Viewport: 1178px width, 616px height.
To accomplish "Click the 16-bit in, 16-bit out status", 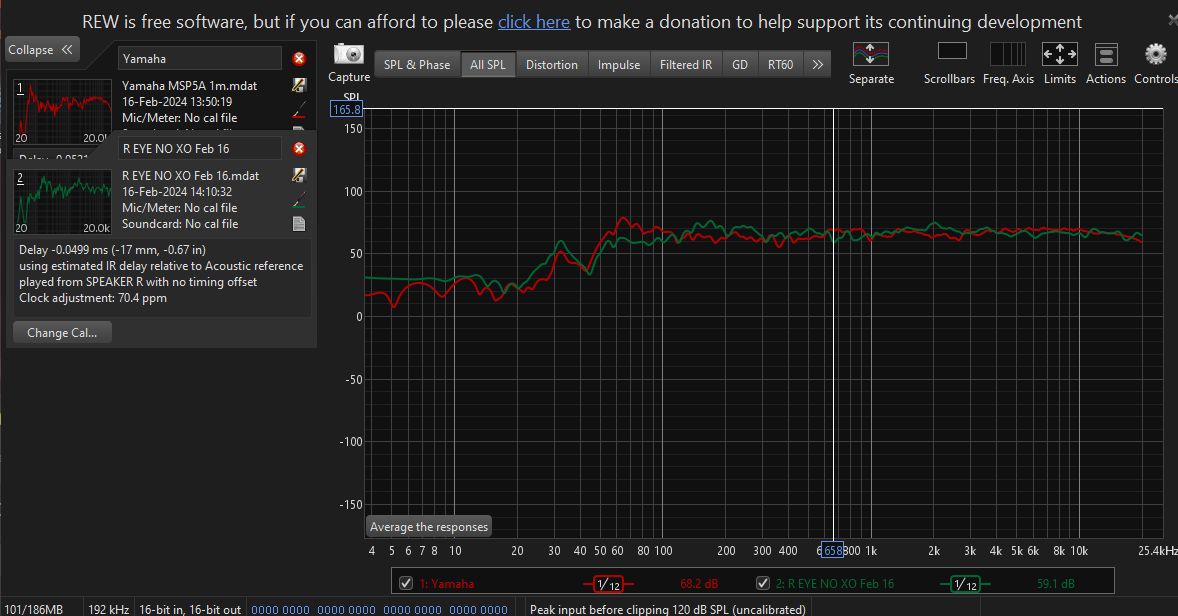I will [x=190, y=609].
